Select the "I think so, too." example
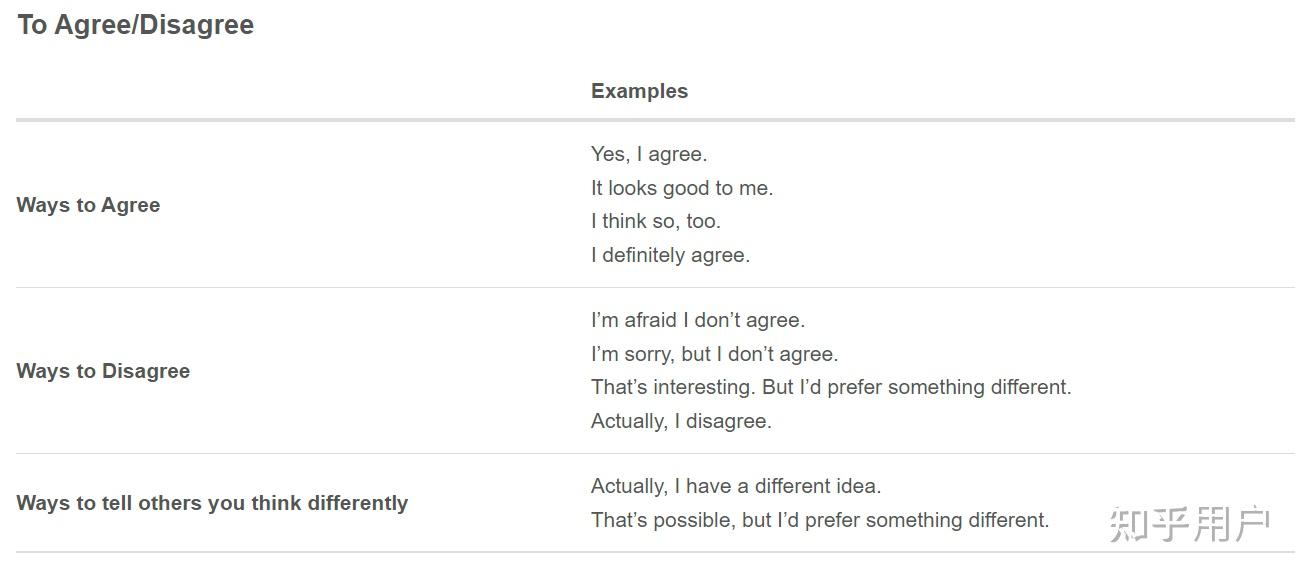Screen dimensions: 1306x569 655,221
